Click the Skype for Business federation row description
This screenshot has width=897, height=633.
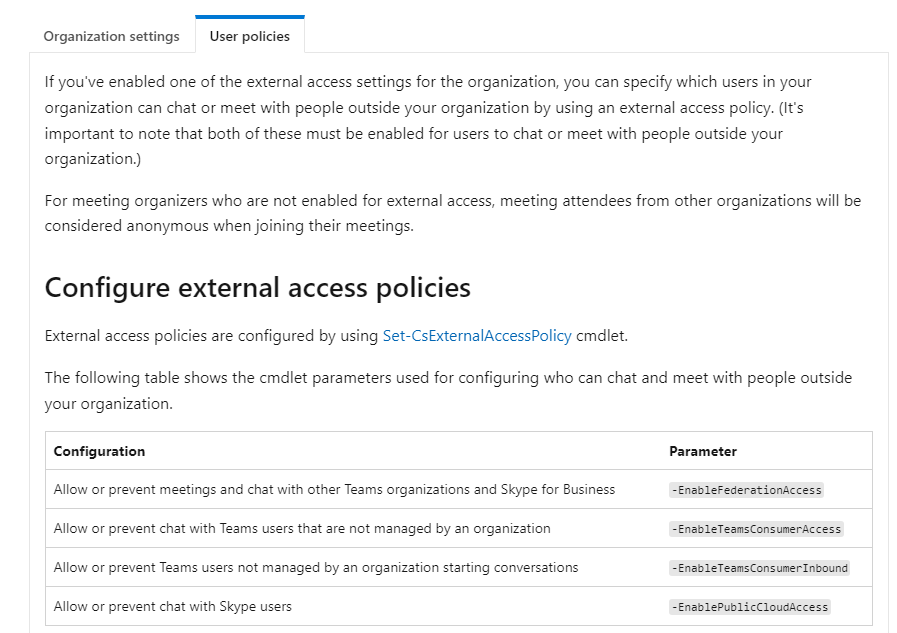tap(334, 490)
